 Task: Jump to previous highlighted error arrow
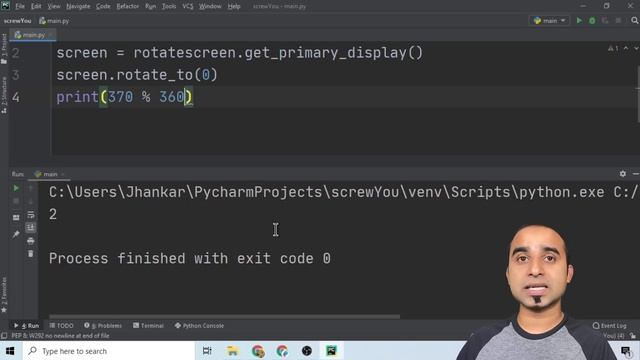click(626, 48)
